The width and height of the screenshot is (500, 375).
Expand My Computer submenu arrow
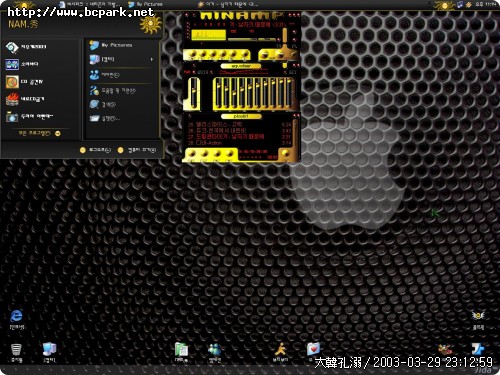click(152, 59)
